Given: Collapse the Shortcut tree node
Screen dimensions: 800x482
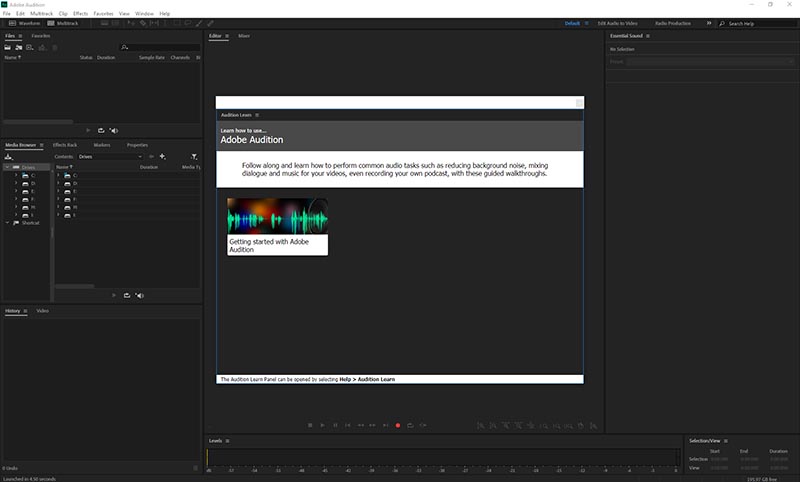Looking at the screenshot, I should coord(7,223).
